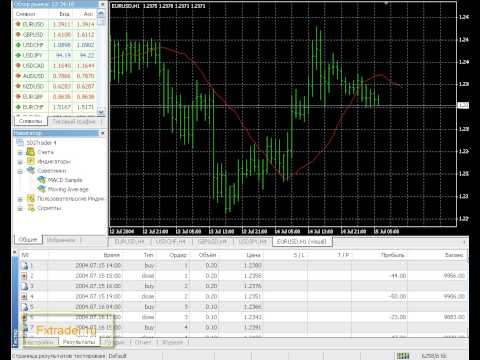The image size is (480, 360).
Task: Expand the Custom Indicators tree node
Action: (x=20, y=199)
